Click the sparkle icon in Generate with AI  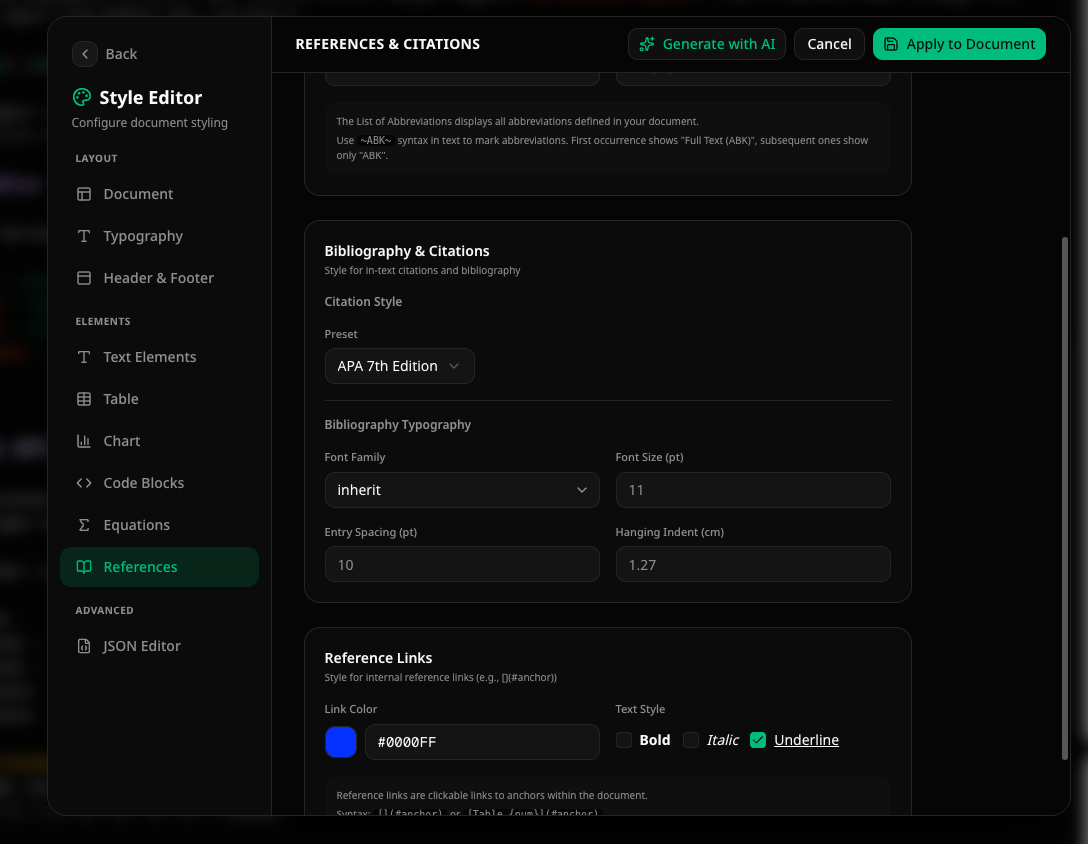[x=647, y=44]
